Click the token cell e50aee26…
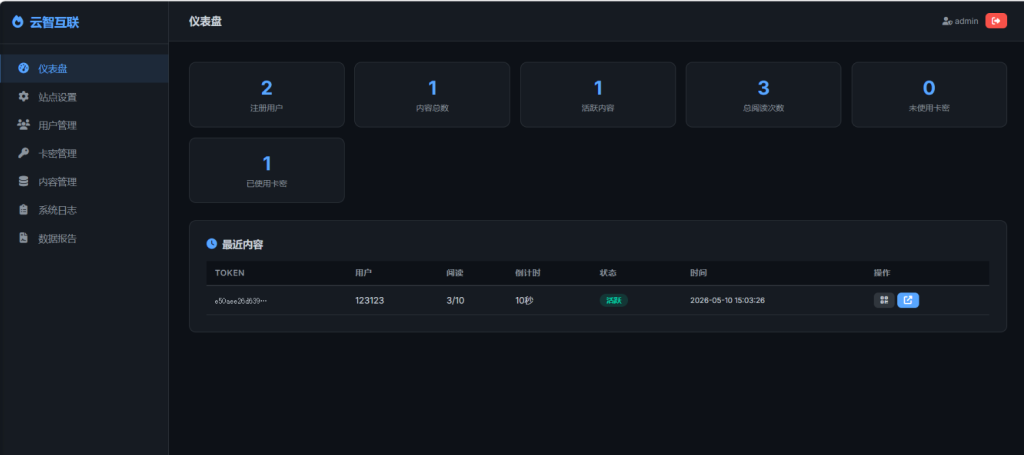 [241, 301]
